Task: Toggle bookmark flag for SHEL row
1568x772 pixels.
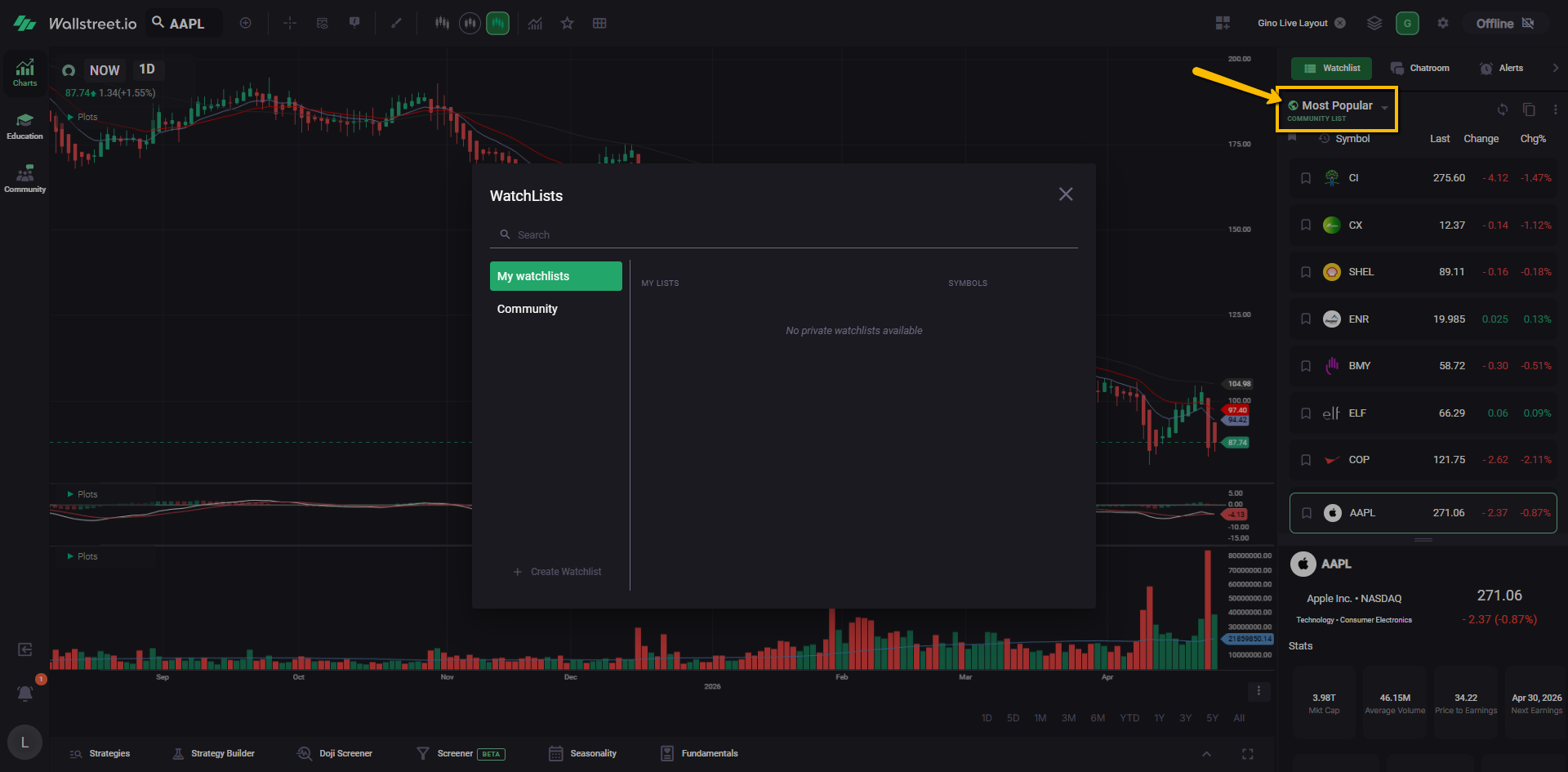Action: pyautogui.click(x=1306, y=272)
